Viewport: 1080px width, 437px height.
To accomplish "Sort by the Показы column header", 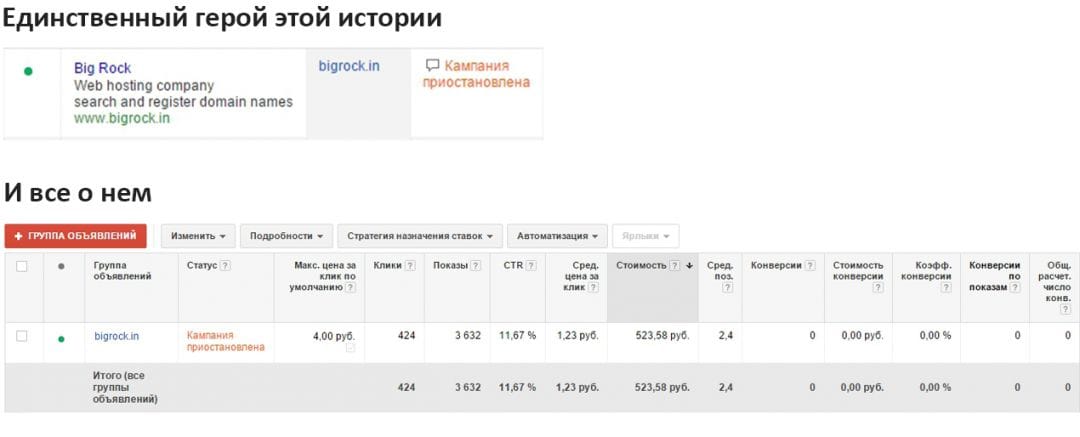I will coord(450,265).
